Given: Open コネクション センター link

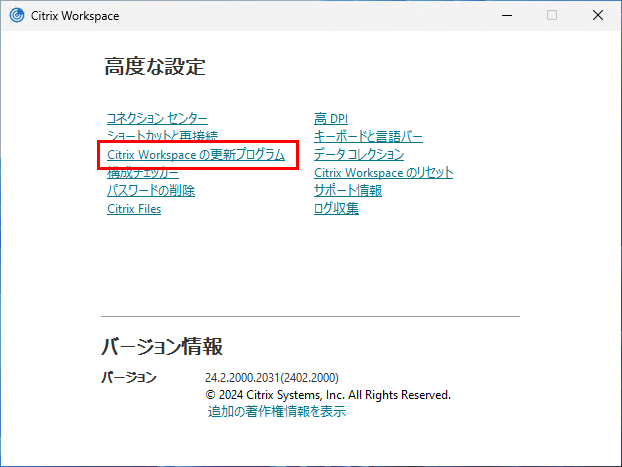Looking at the screenshot, I should pos(157,119).
